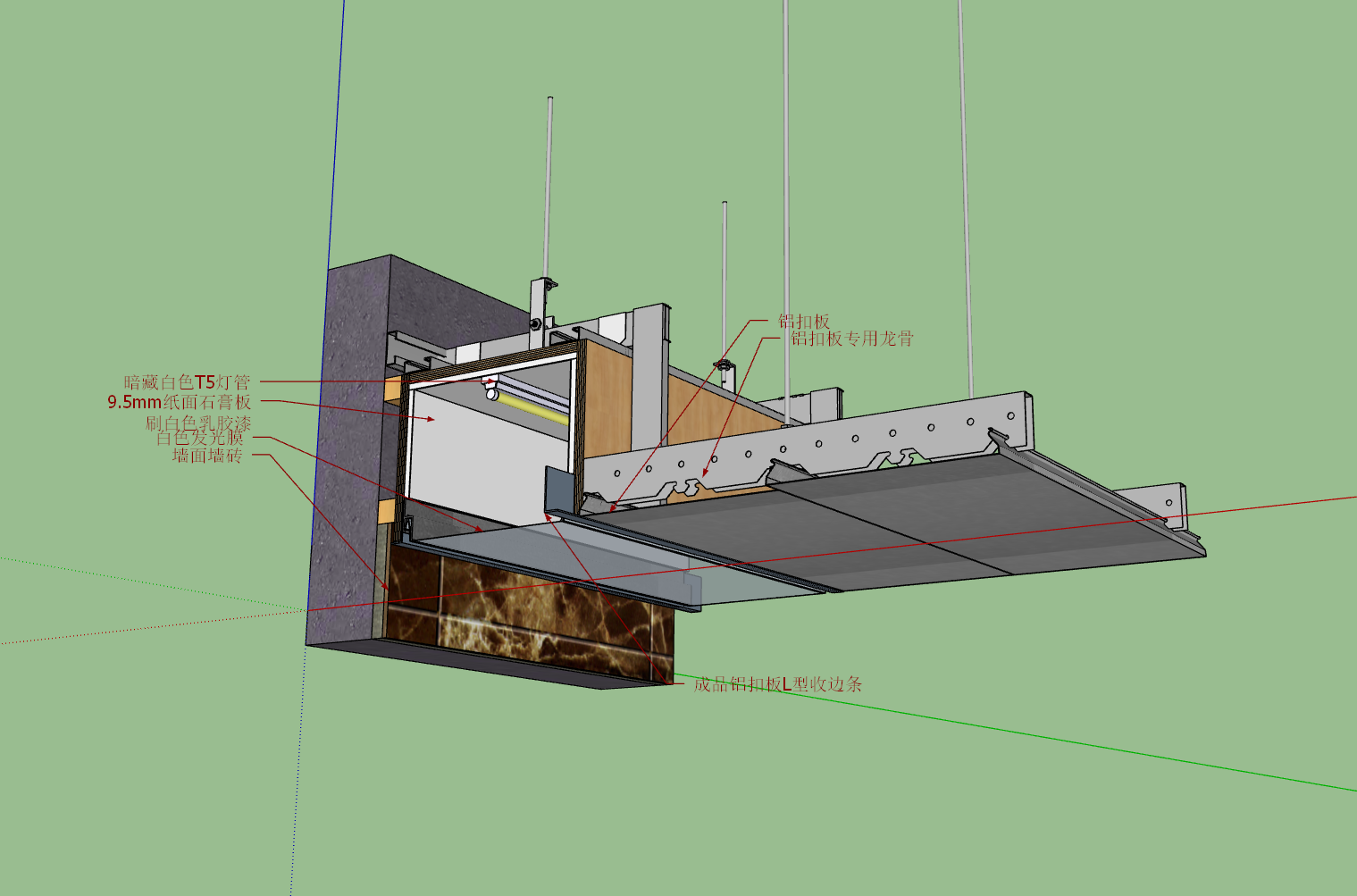Click the 成品铝扣板L型收边条 label
Image resolution: width=1357 pixels, height=896 pixels.
[x=778, y=684]
